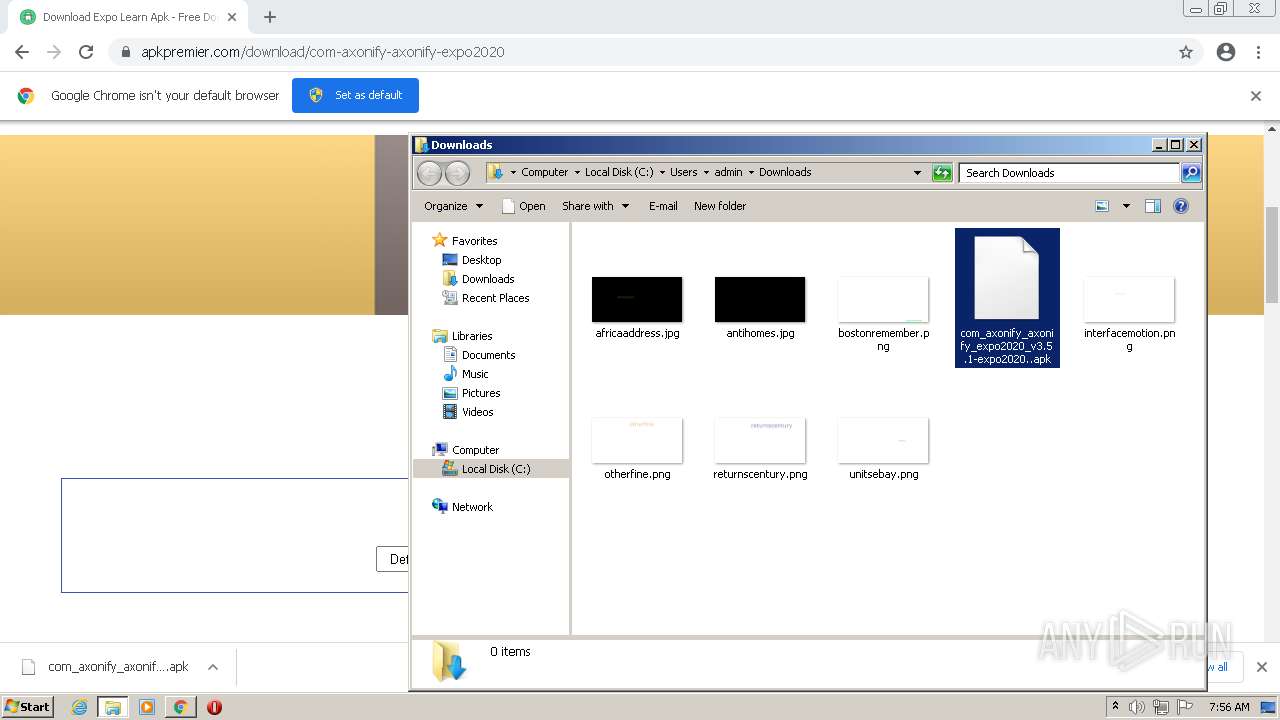Select the com_axonify expo2020 apk file
The width and height of the screenshot is (1280, 720).
(x=1007, y=298)
